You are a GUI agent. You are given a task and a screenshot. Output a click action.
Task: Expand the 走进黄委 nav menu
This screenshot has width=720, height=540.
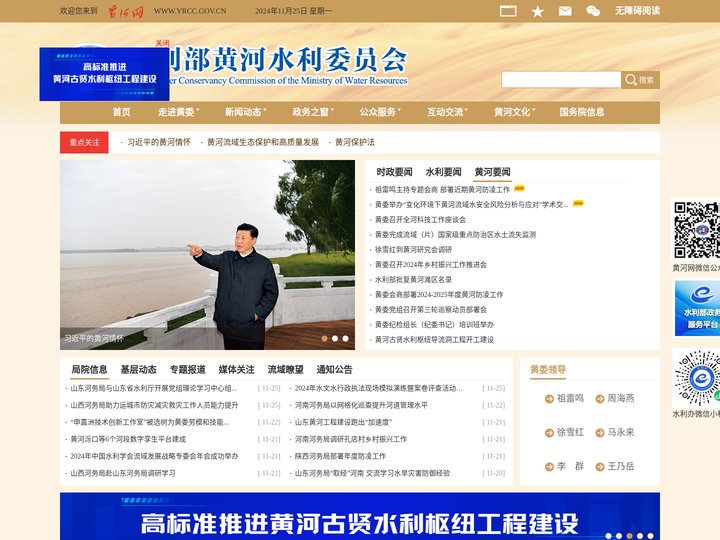click(178, 112)
